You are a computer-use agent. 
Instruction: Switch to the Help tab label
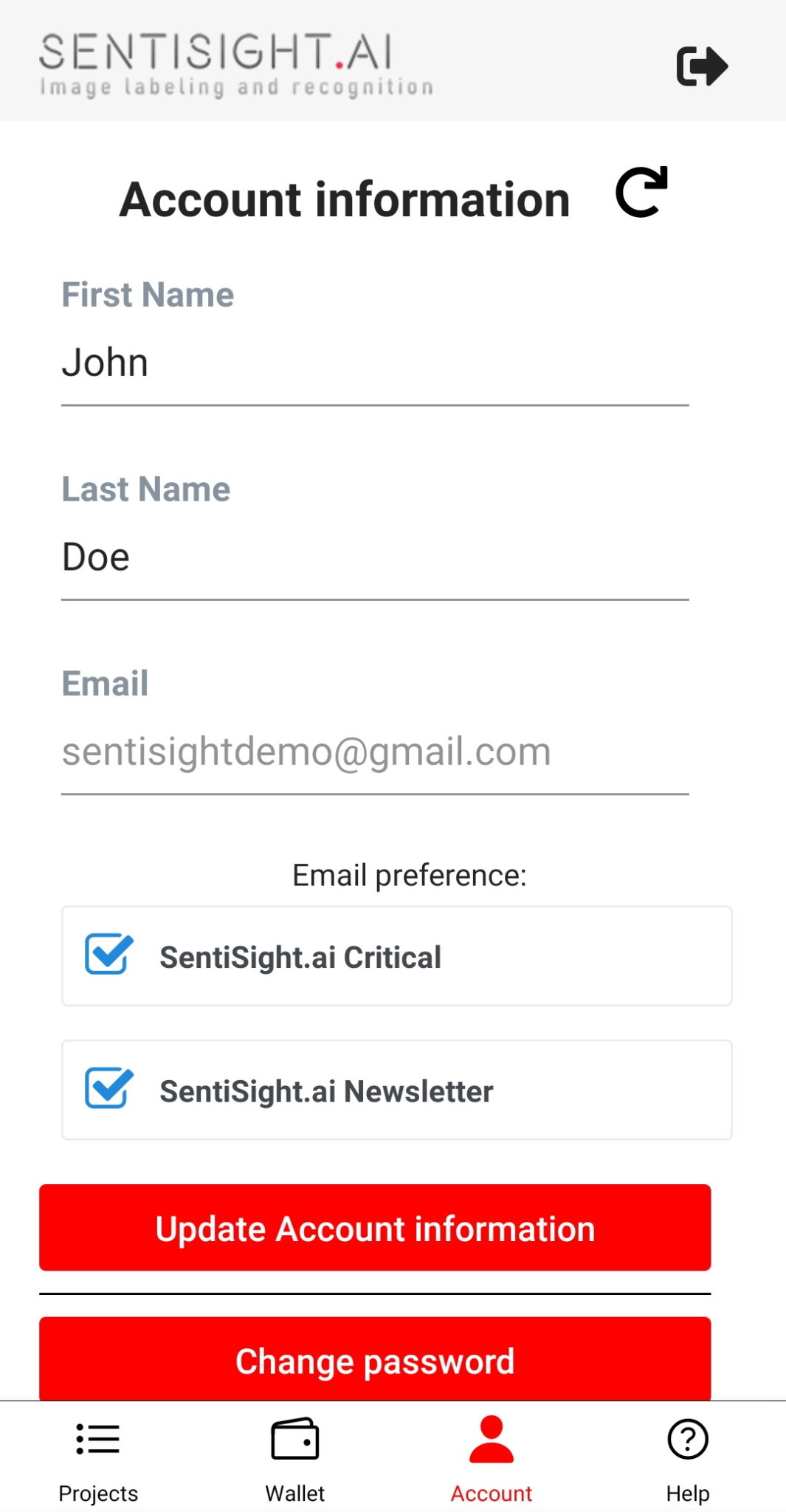(688, 1494)
